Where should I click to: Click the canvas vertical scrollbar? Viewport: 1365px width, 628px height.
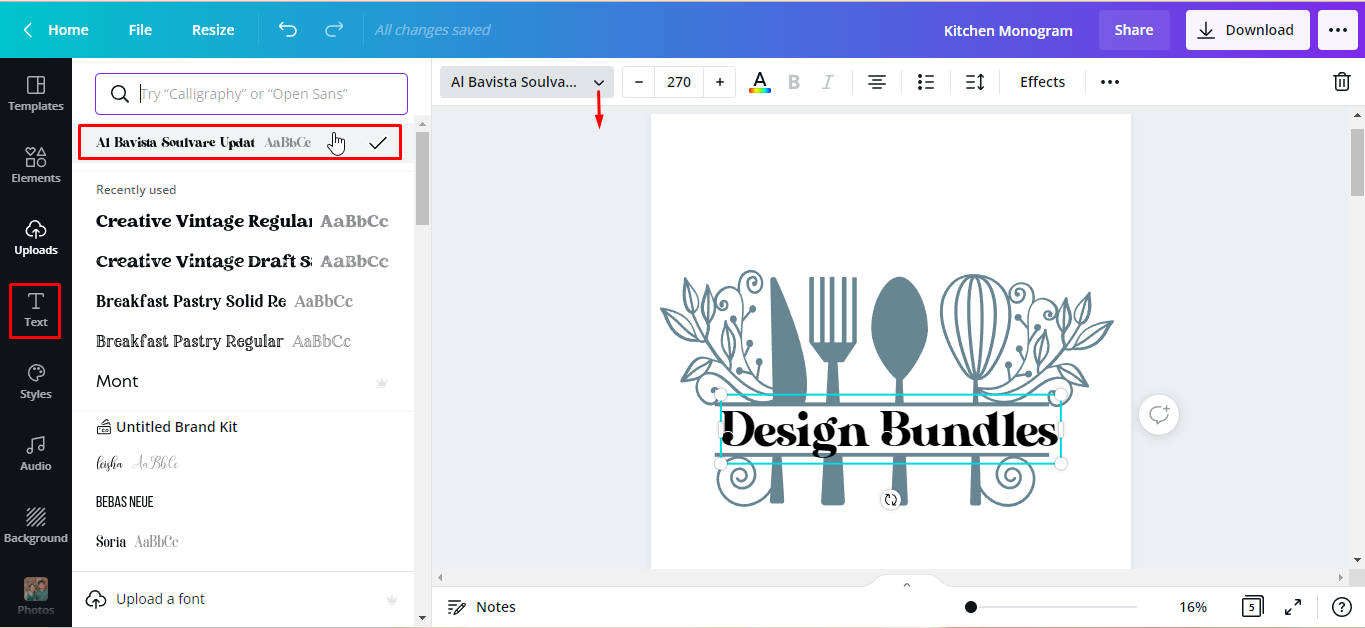(1357, 160)
